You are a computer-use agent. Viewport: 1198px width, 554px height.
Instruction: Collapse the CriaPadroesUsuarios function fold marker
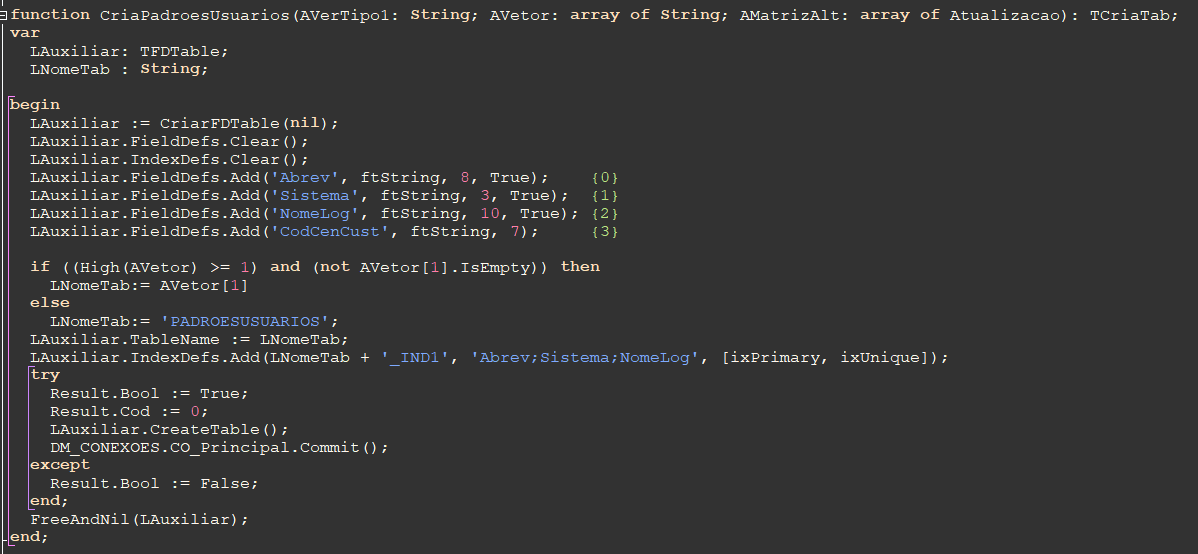tap(5, 15)
